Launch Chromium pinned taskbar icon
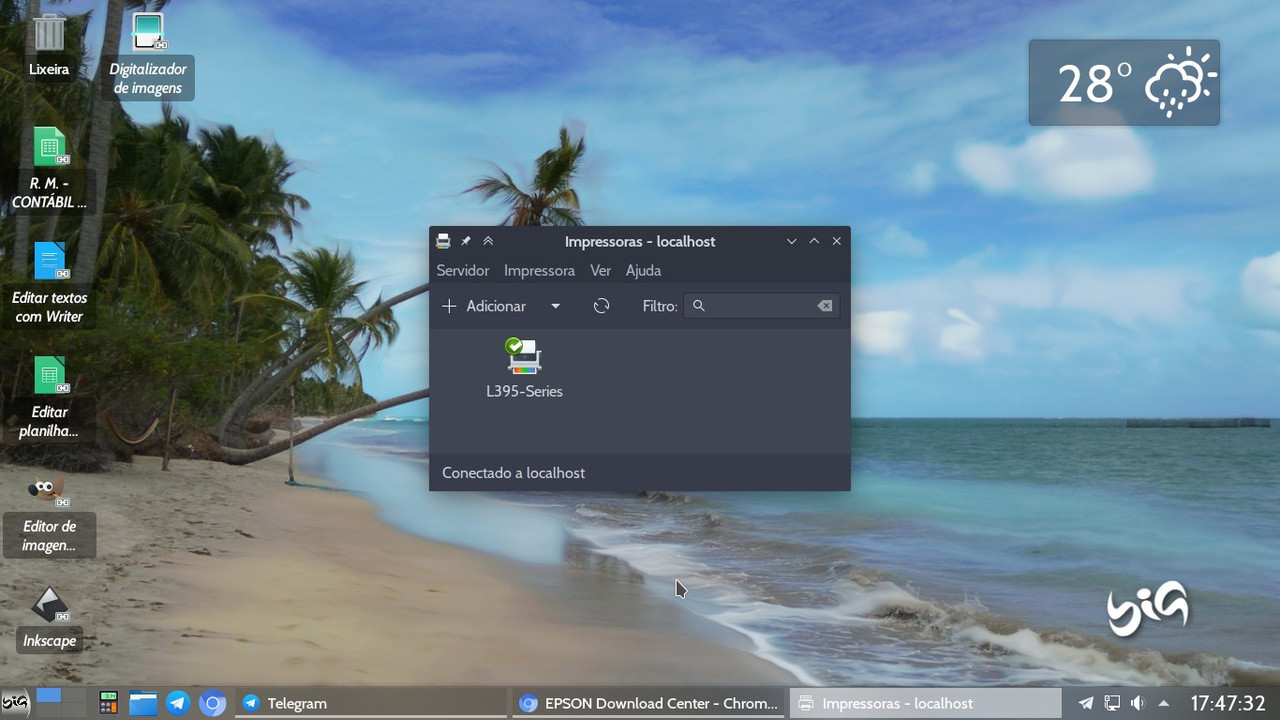This screenshot has width=1280, height=720. [x=212, y=703]
